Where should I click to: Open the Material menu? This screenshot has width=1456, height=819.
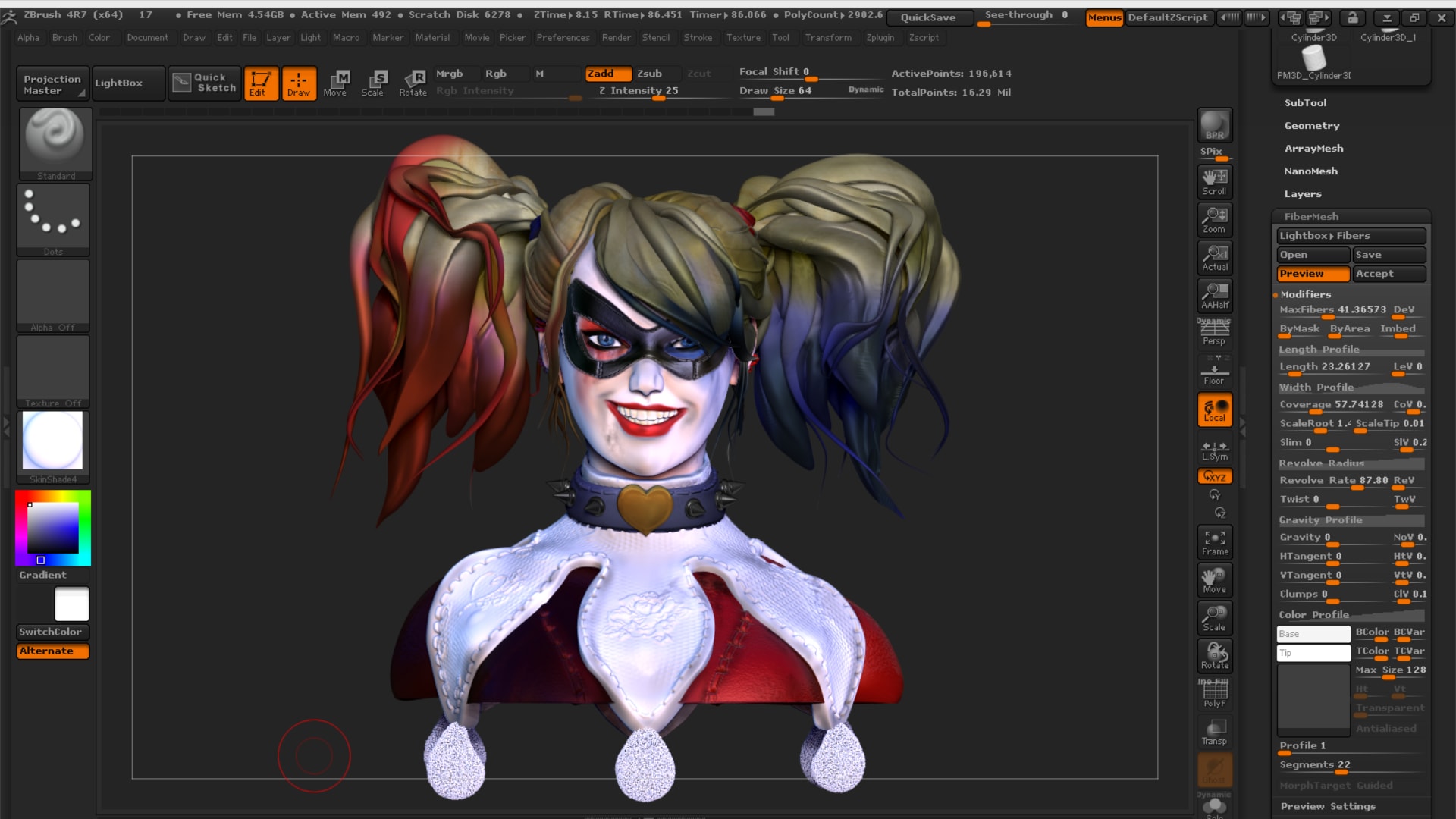tap(432, 37)
